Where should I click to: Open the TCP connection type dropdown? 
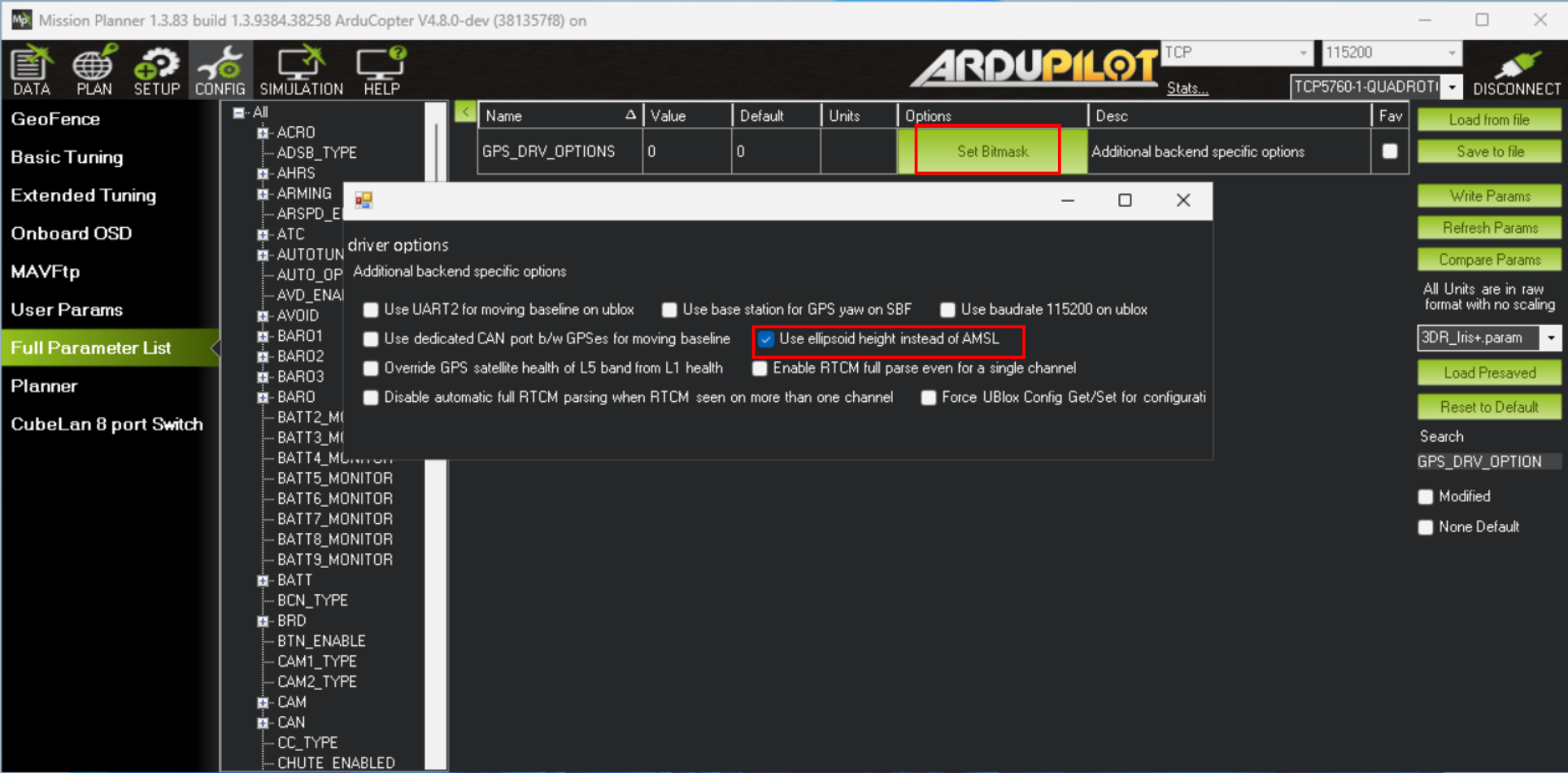pyautogui.click(x=1237, y=53)
